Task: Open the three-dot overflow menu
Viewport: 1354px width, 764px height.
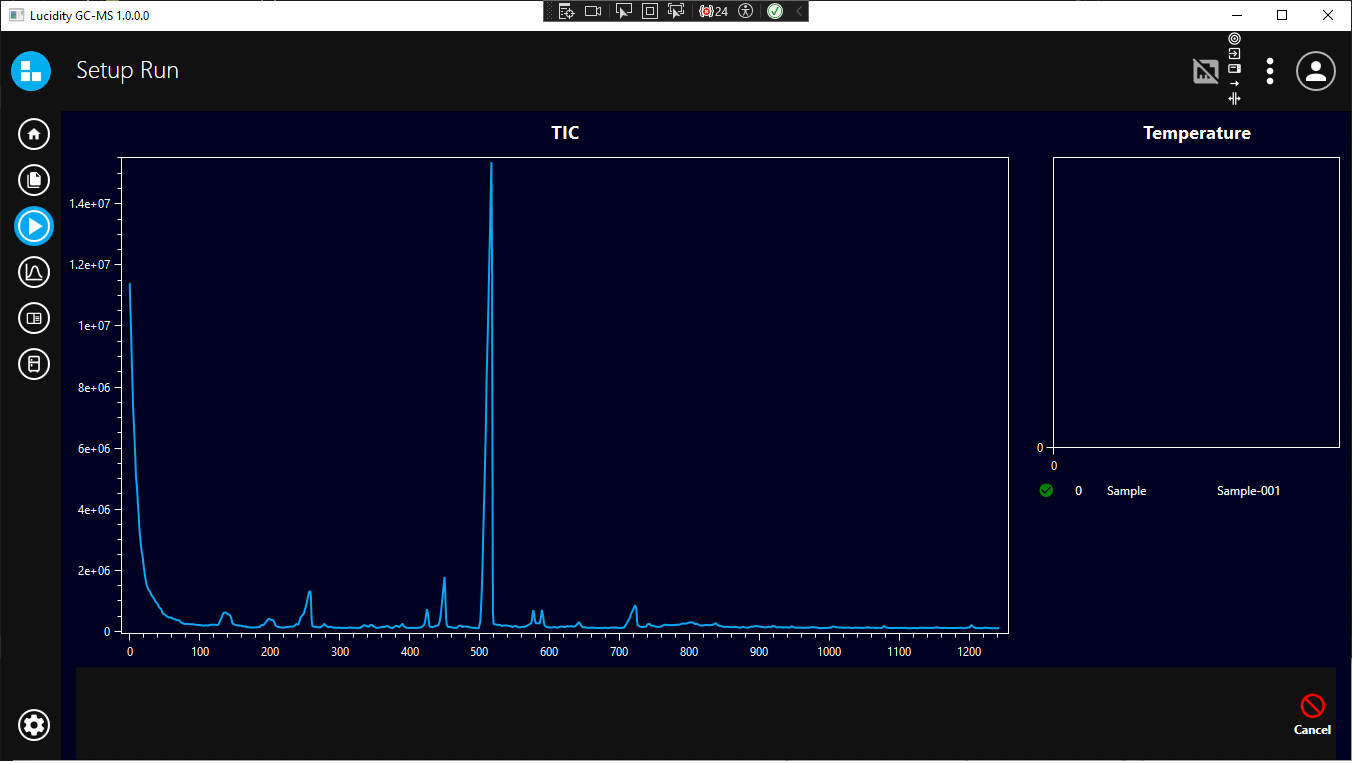Action: click(x=1270, y=71)
